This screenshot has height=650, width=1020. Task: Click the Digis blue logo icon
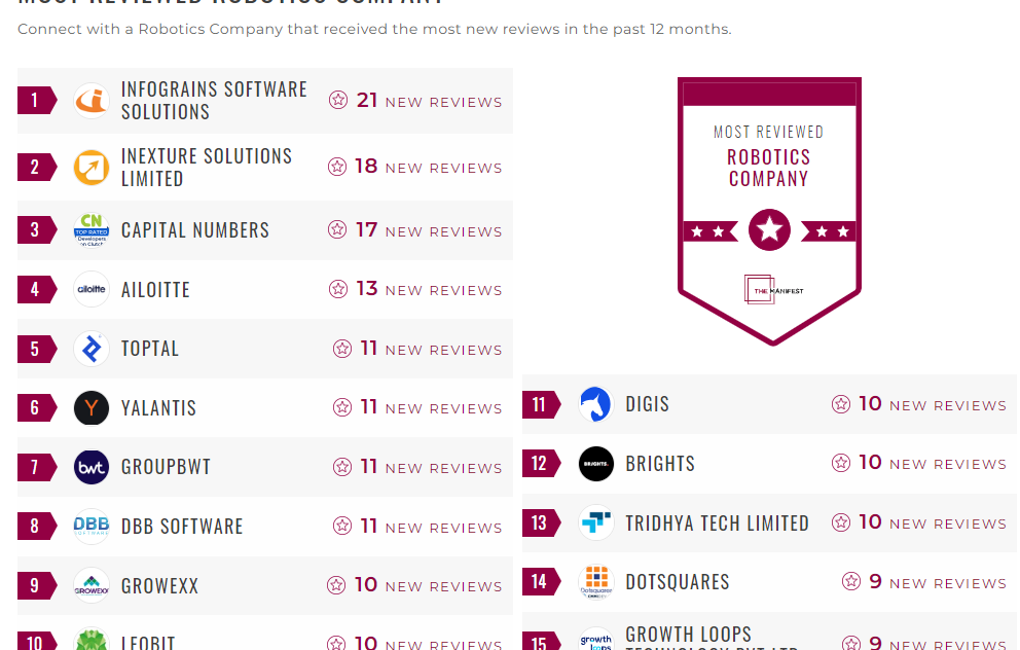coord(596,404)
